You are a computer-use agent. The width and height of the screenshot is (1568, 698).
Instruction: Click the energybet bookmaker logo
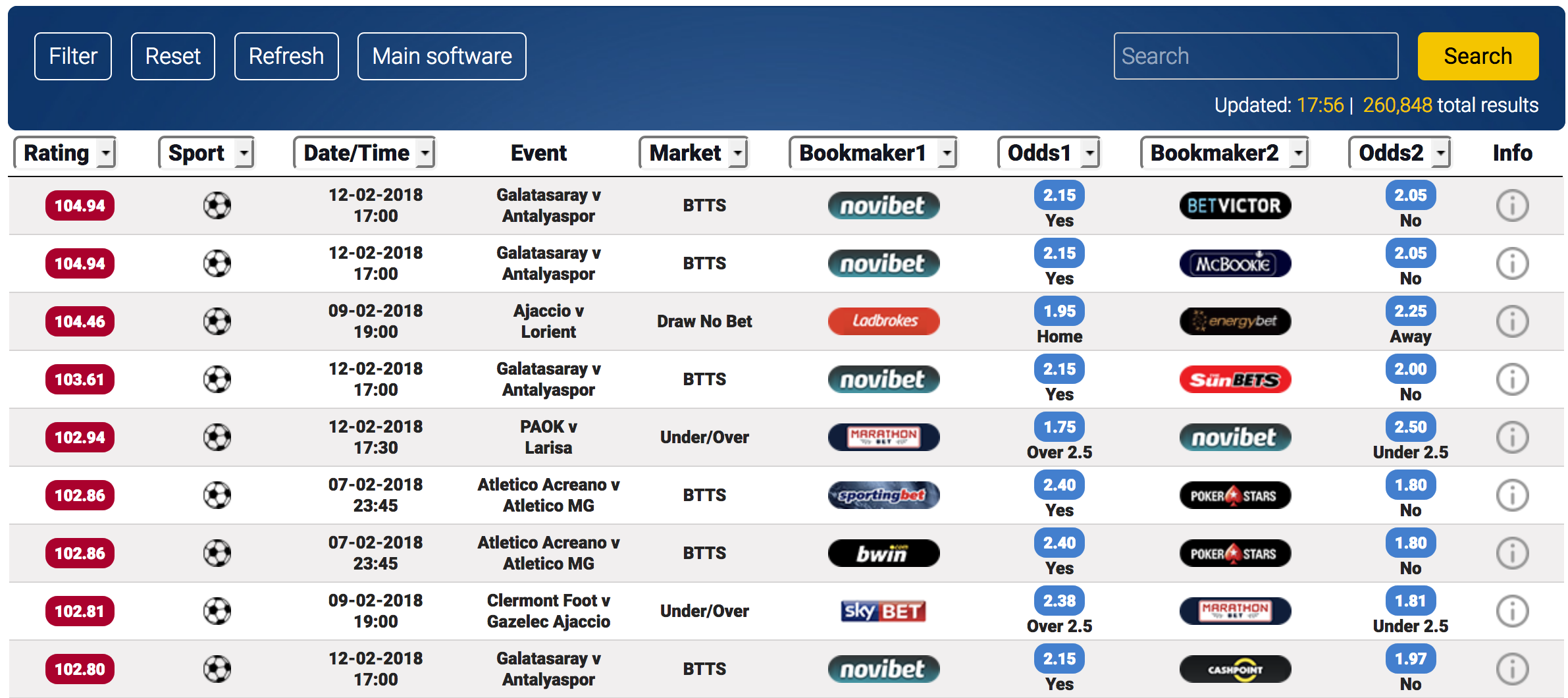point(1235,321)
